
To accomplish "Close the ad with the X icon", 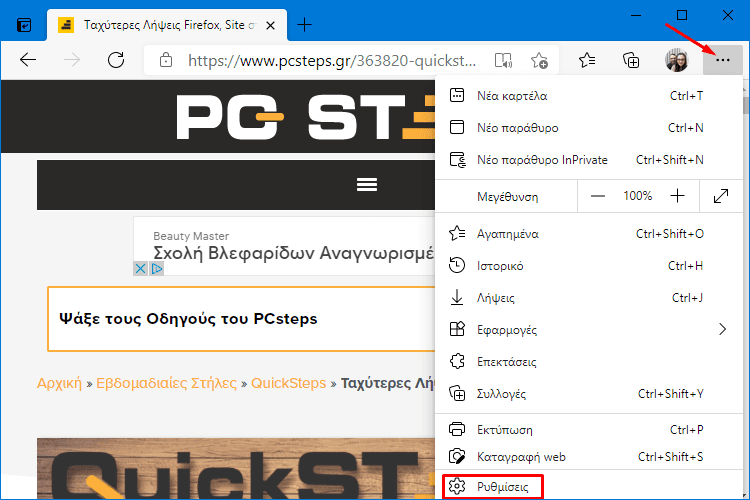I will coord(140,268).
